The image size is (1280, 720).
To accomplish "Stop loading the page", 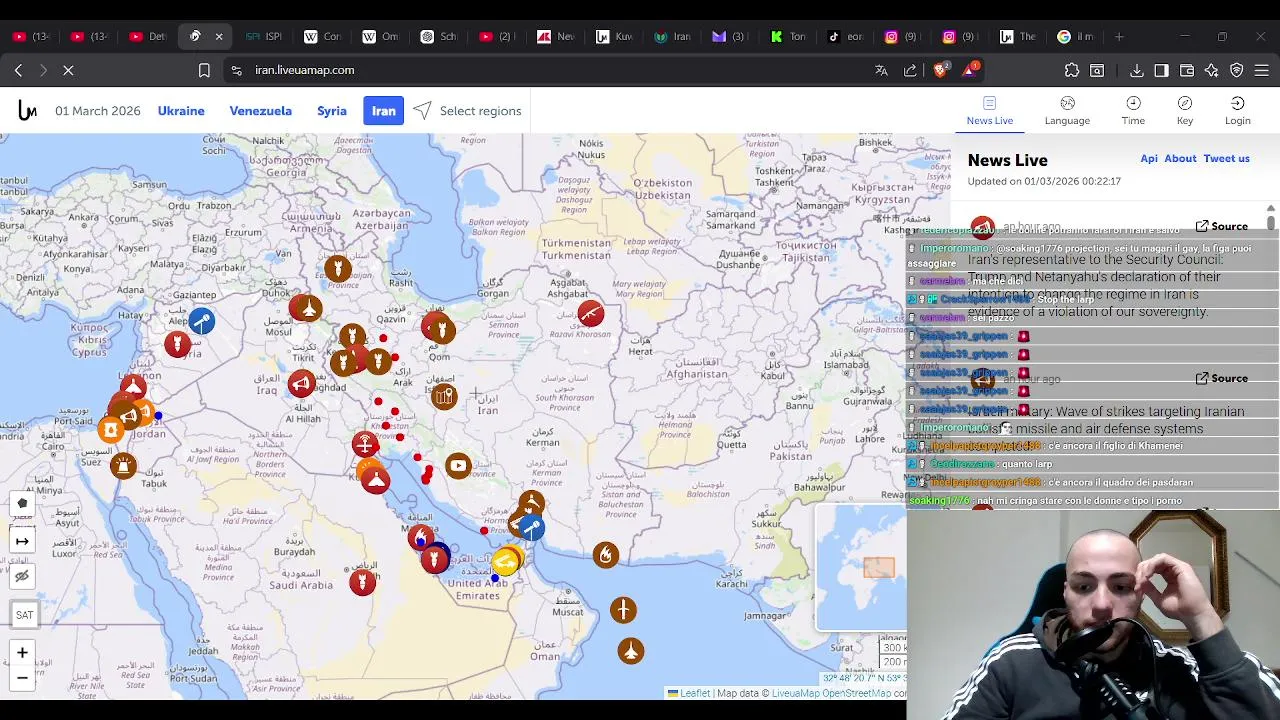I will [x=70, y=70].
